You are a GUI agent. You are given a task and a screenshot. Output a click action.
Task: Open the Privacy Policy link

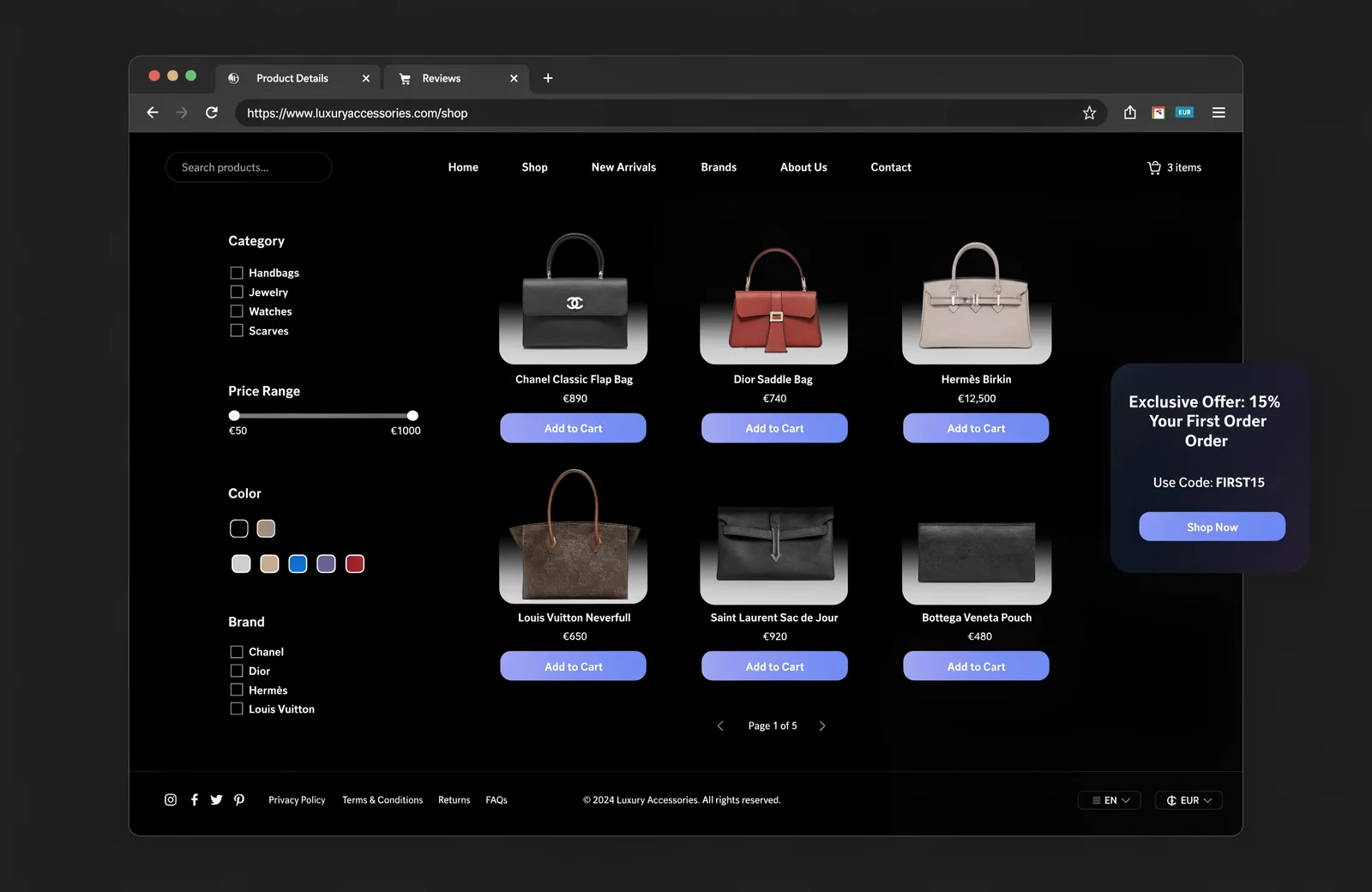297,800
